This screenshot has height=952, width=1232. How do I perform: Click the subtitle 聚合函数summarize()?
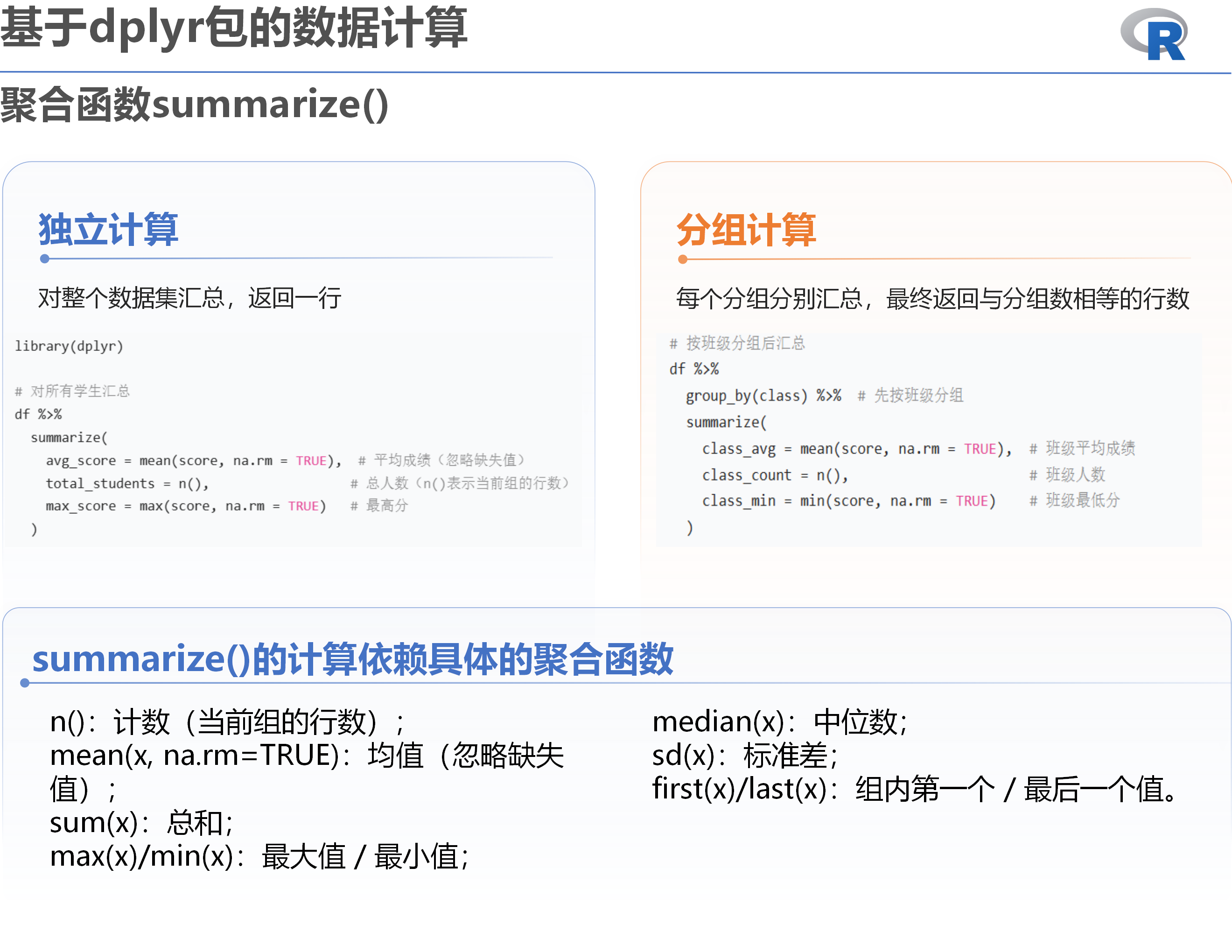pos(195,105)
